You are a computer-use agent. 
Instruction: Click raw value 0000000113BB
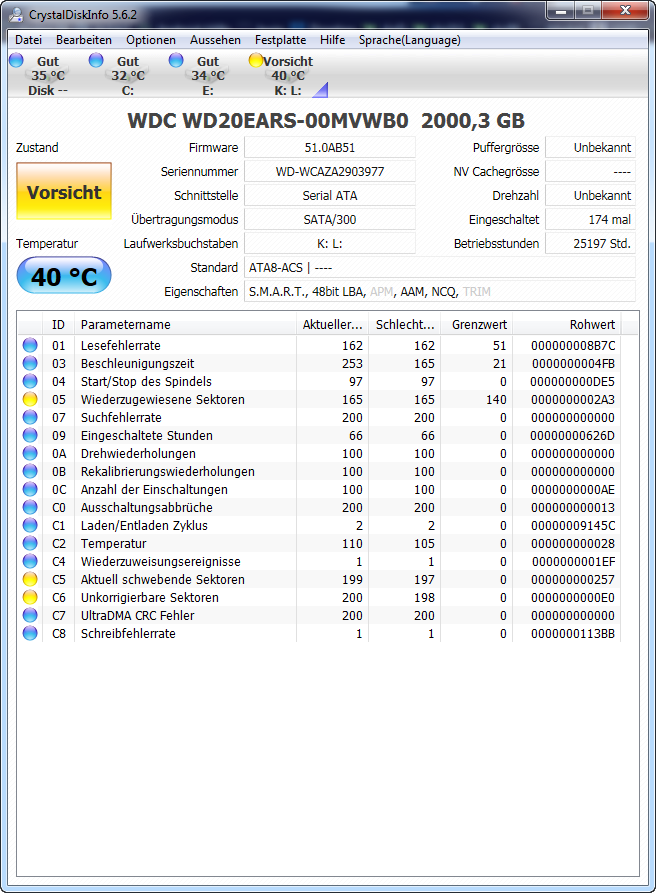573,633
